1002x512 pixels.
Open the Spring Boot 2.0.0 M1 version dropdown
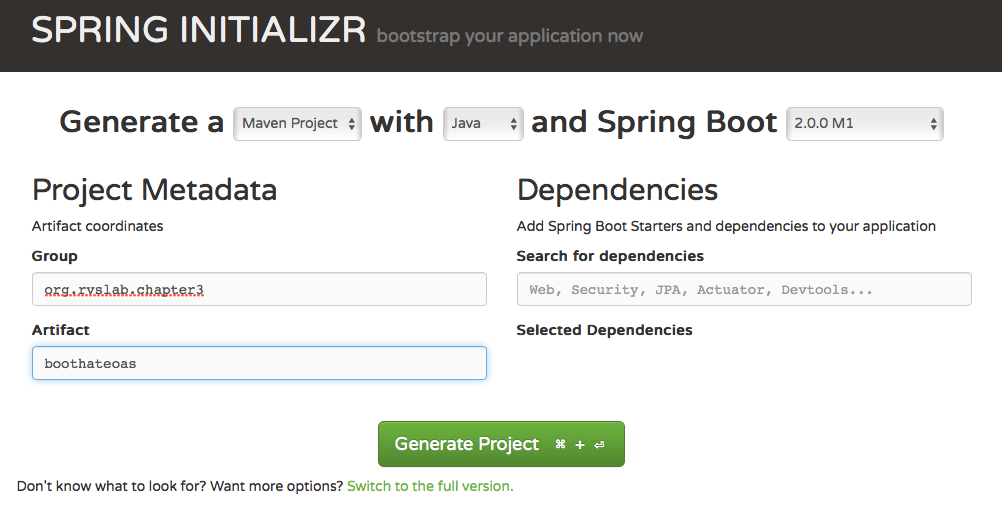coord(865,123)
